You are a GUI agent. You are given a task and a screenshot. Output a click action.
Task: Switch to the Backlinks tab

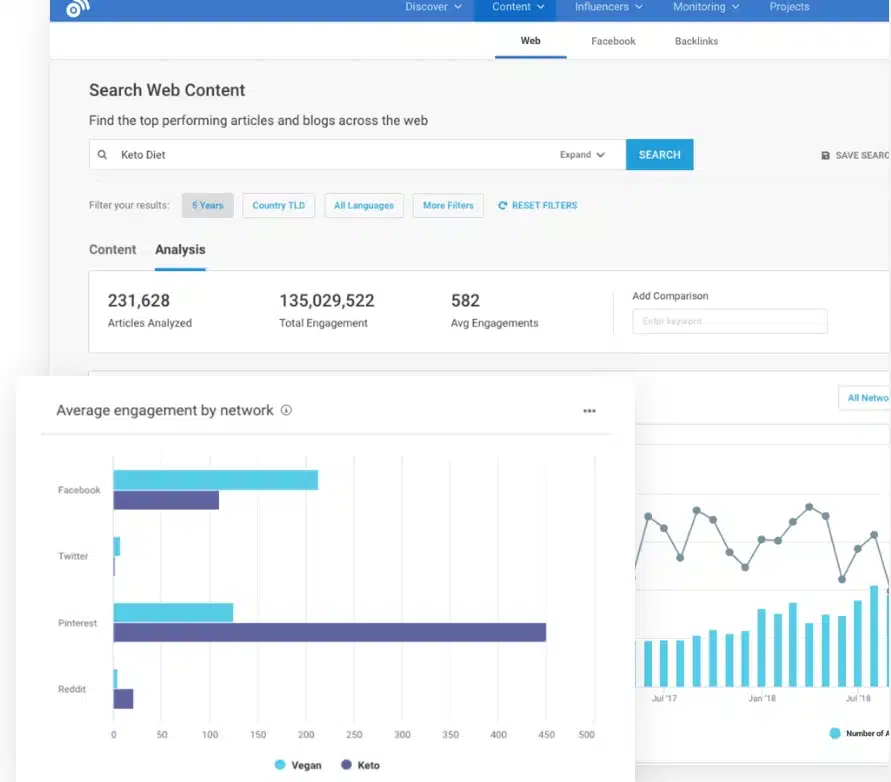click(x=696, y=41)
